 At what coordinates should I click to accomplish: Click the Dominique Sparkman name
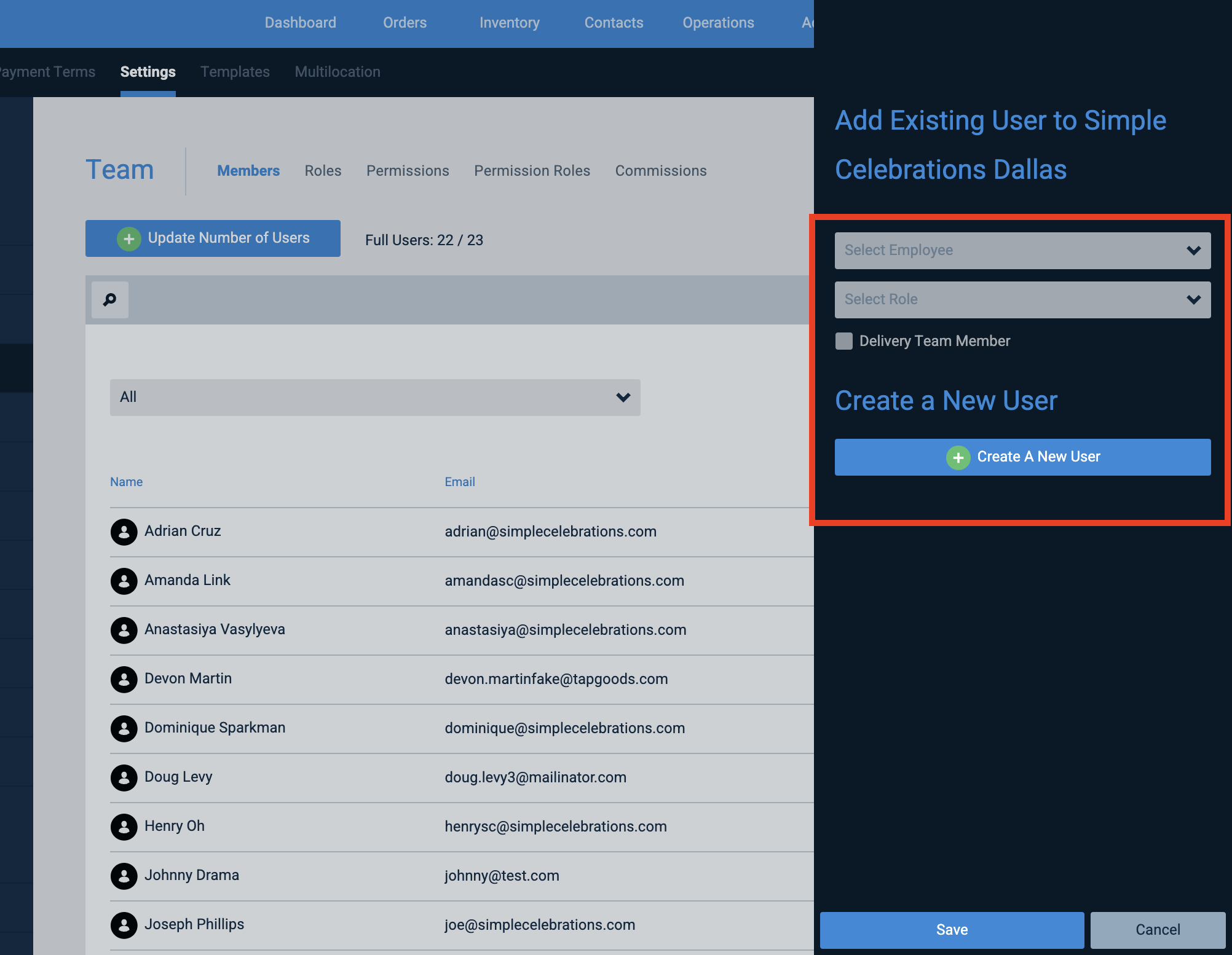coord(215,728)
